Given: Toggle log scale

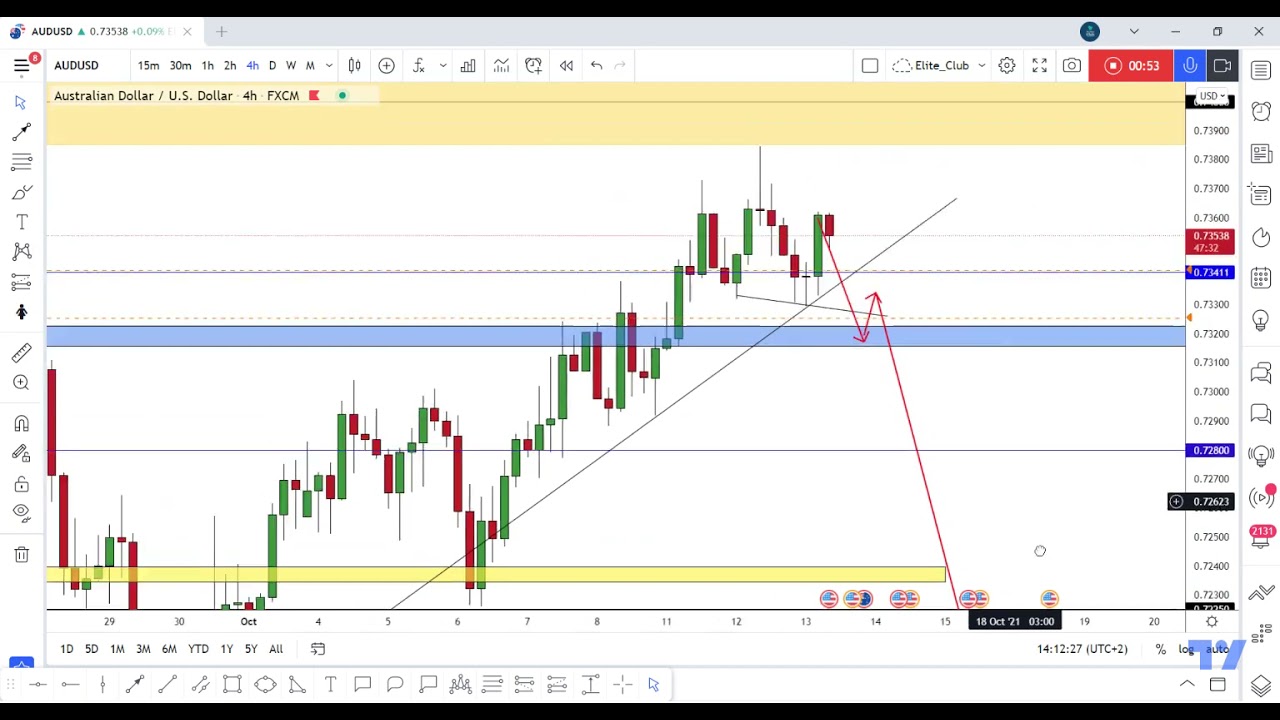Looking at the screenshot, I should coord(1186,650).
